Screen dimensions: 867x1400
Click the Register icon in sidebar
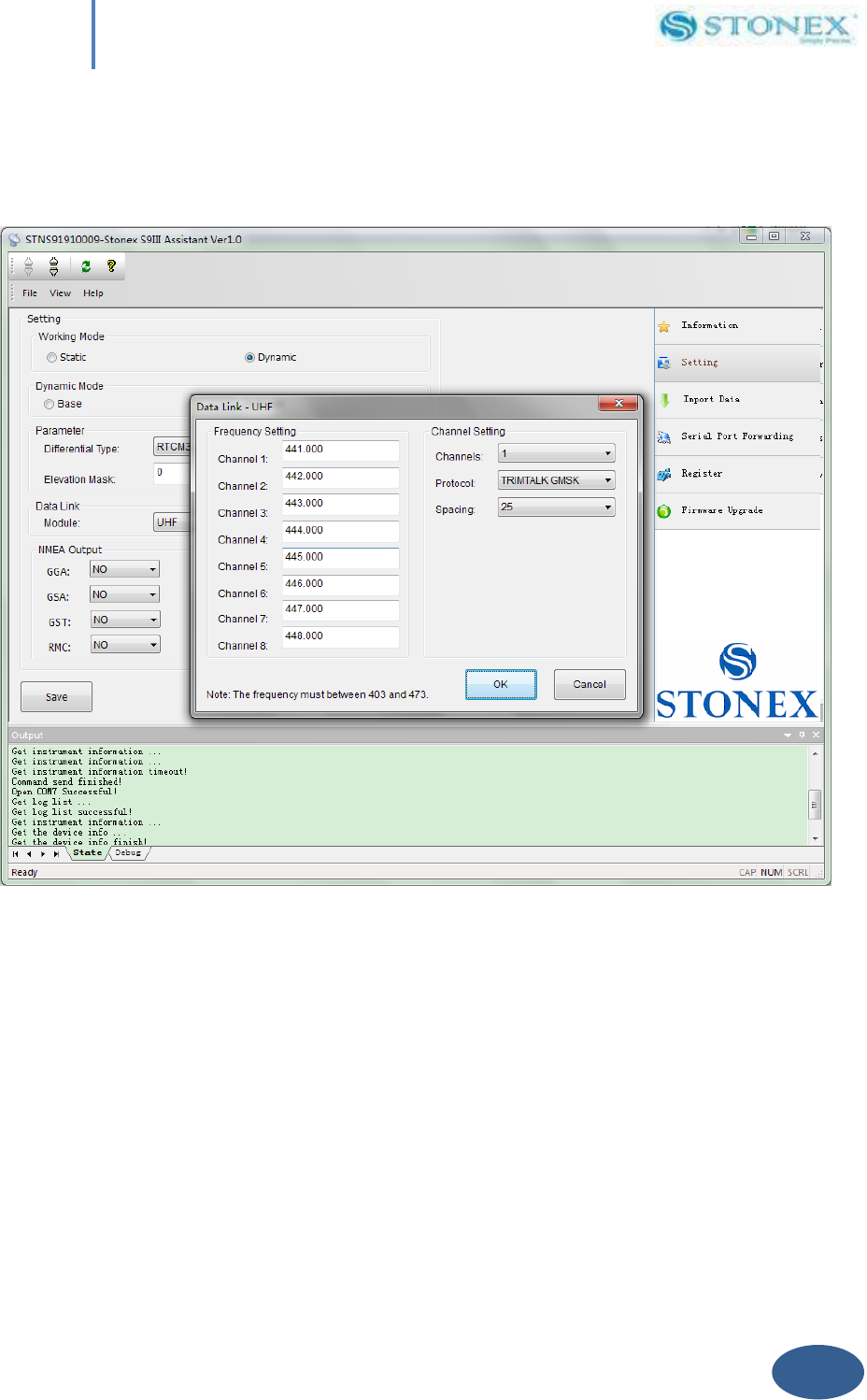pyautogui.click(x=664, y=474)
